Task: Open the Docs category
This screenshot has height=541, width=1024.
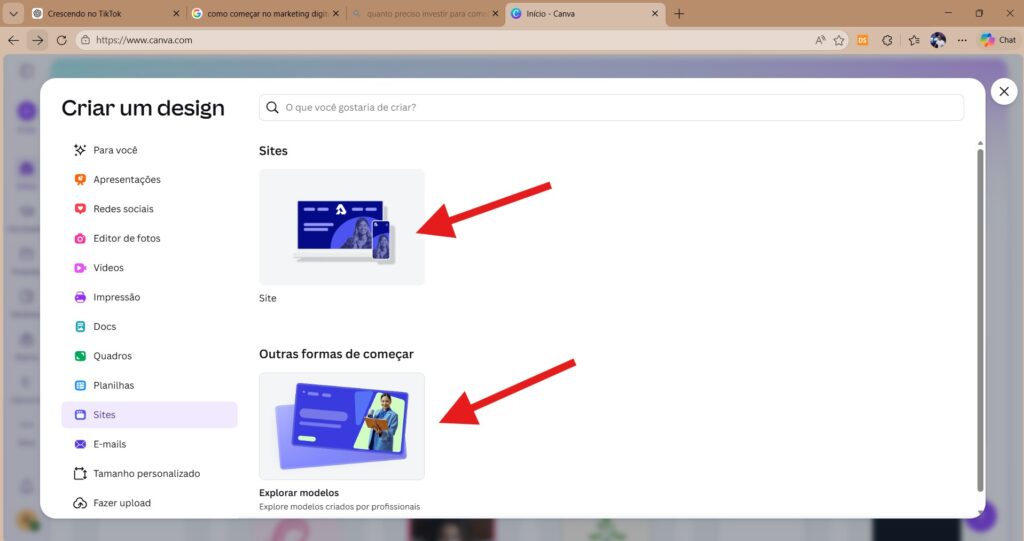Action: [149, 327]
